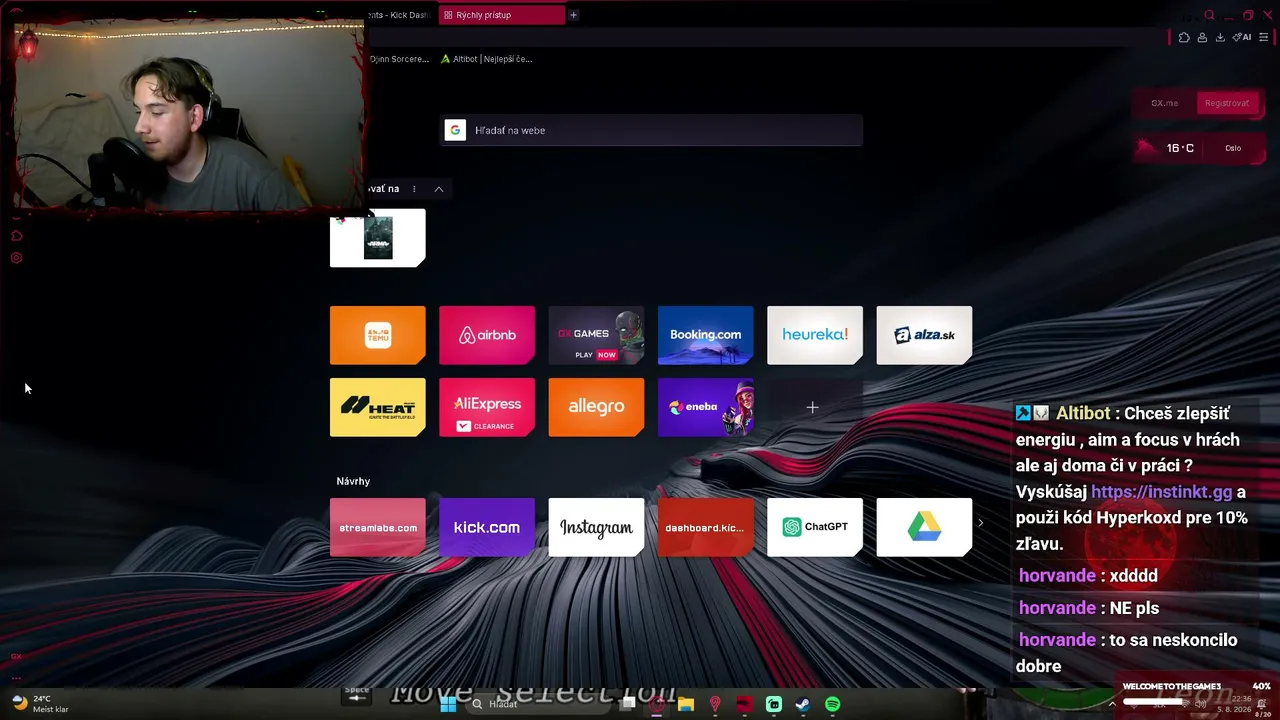The image size is (1280, 720).
Task: Open the browser extensions icon
Action: [1184, 37]
